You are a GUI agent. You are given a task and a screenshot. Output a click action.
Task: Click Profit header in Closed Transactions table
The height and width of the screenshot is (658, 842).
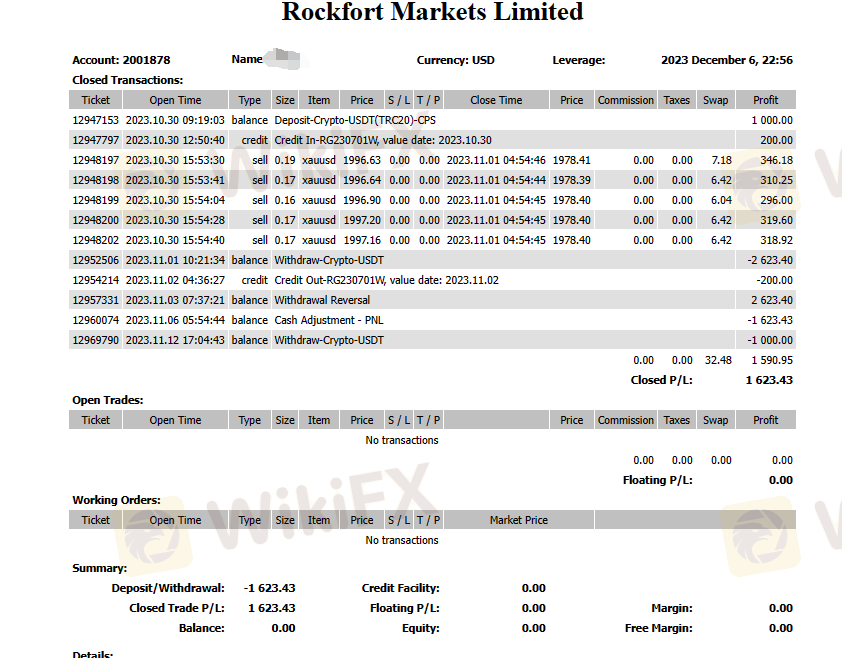pyautogui.click(x=766, y=100)
